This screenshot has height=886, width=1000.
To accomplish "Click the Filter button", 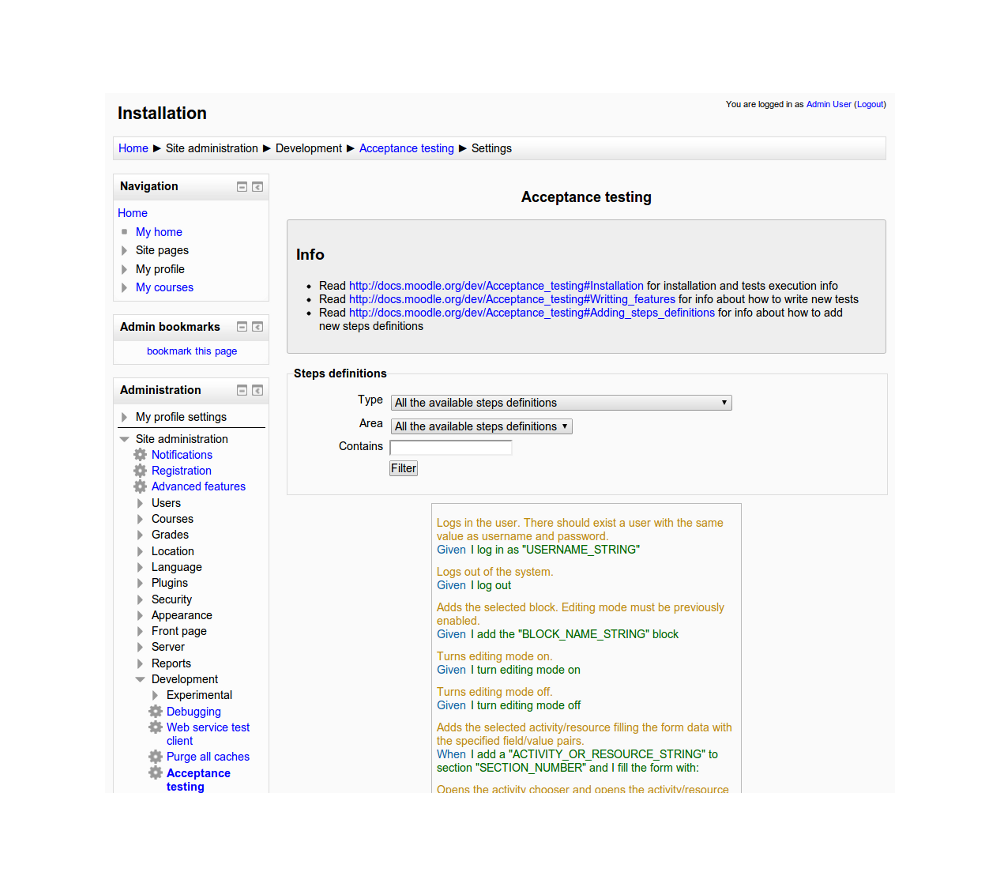I will (403, 467).
